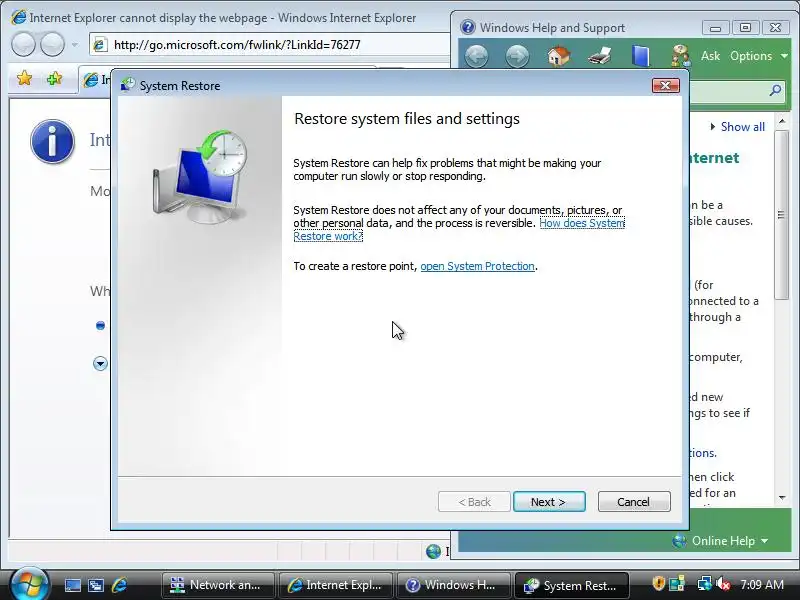
Task: Click Internet Explorer back button
Action: coord(23,44)
